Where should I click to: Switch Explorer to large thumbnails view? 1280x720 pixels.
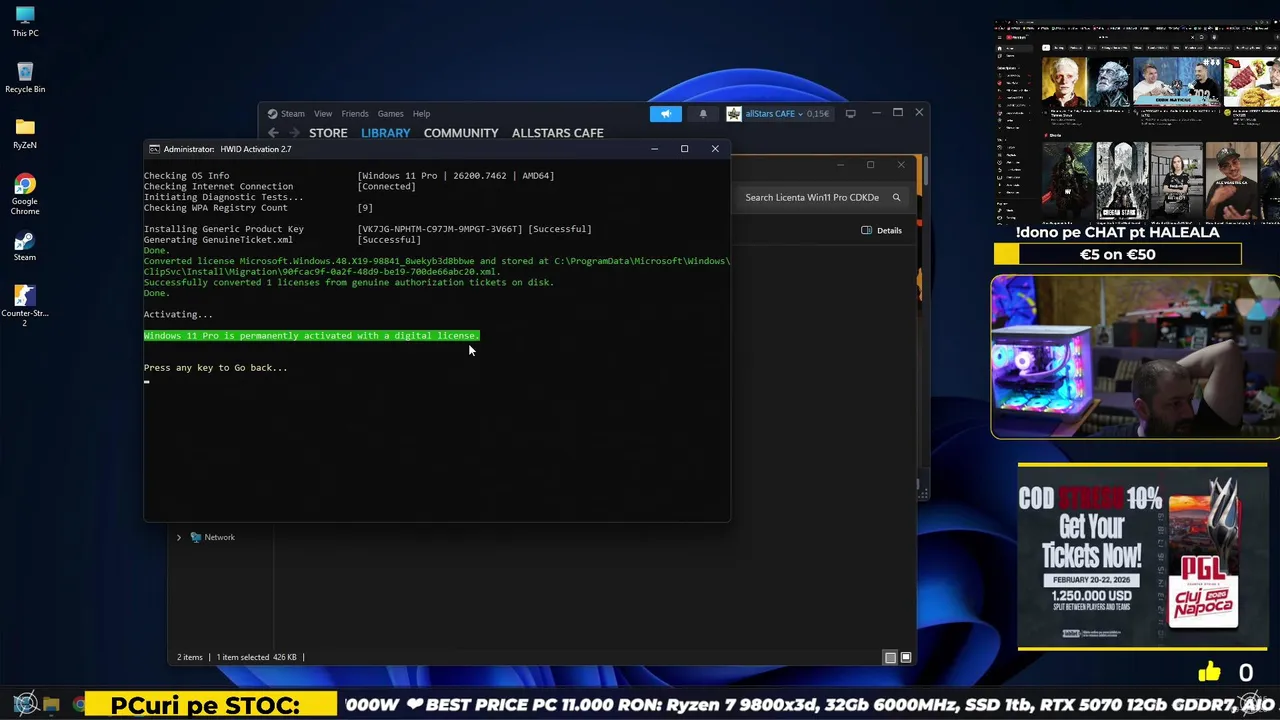click(x=906, y=657)
